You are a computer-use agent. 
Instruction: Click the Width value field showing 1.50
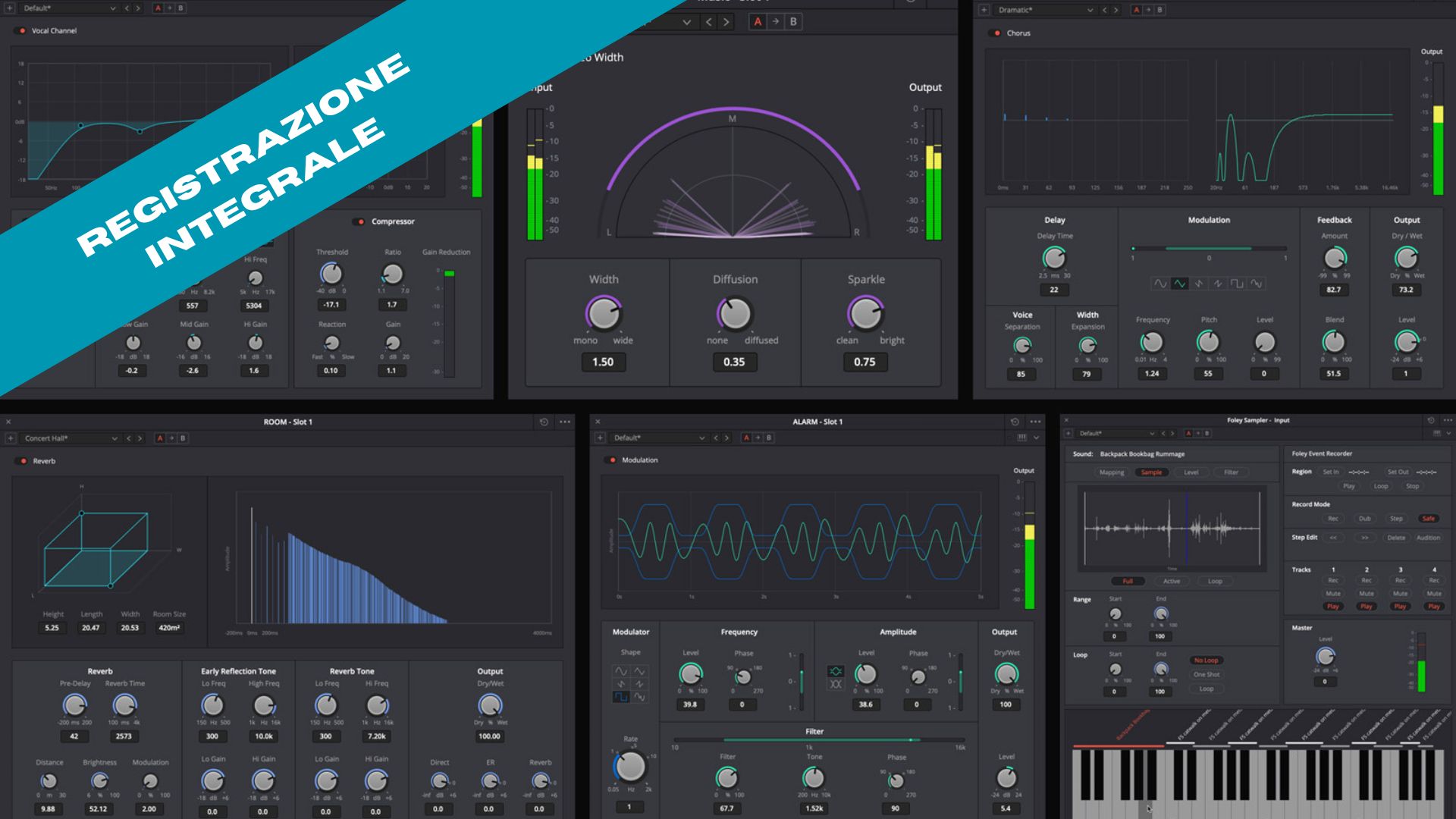(x=603, y=362)
